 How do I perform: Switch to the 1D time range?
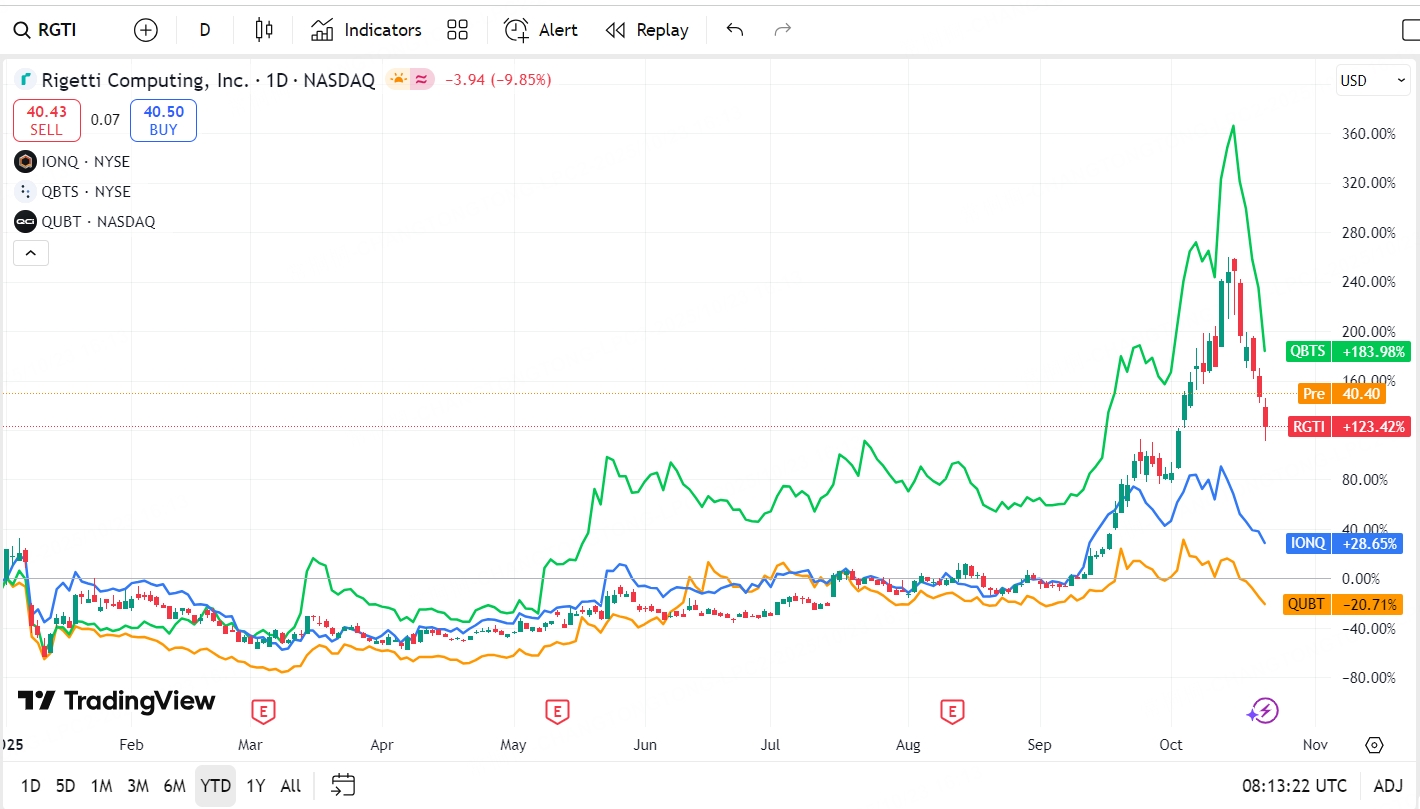click(31, 786)
